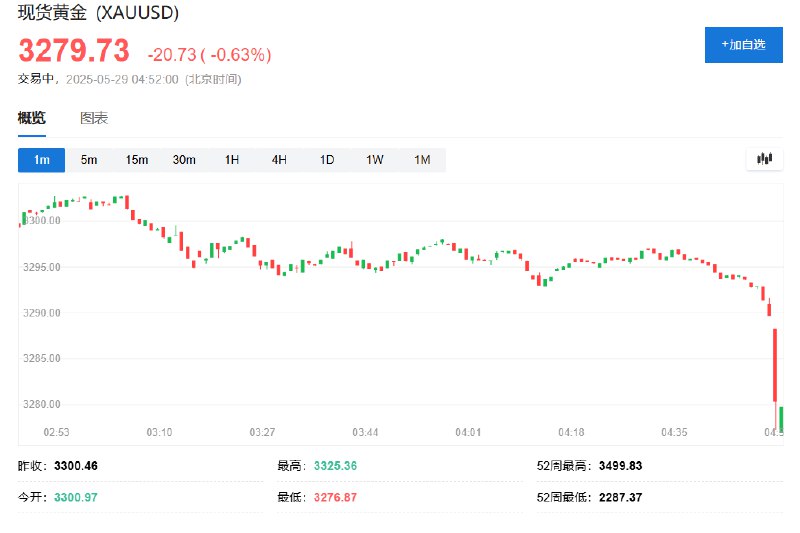Click the 最低 value 3276.87
800x533 pixels.
pyautogui.click(x=335, y=497)
